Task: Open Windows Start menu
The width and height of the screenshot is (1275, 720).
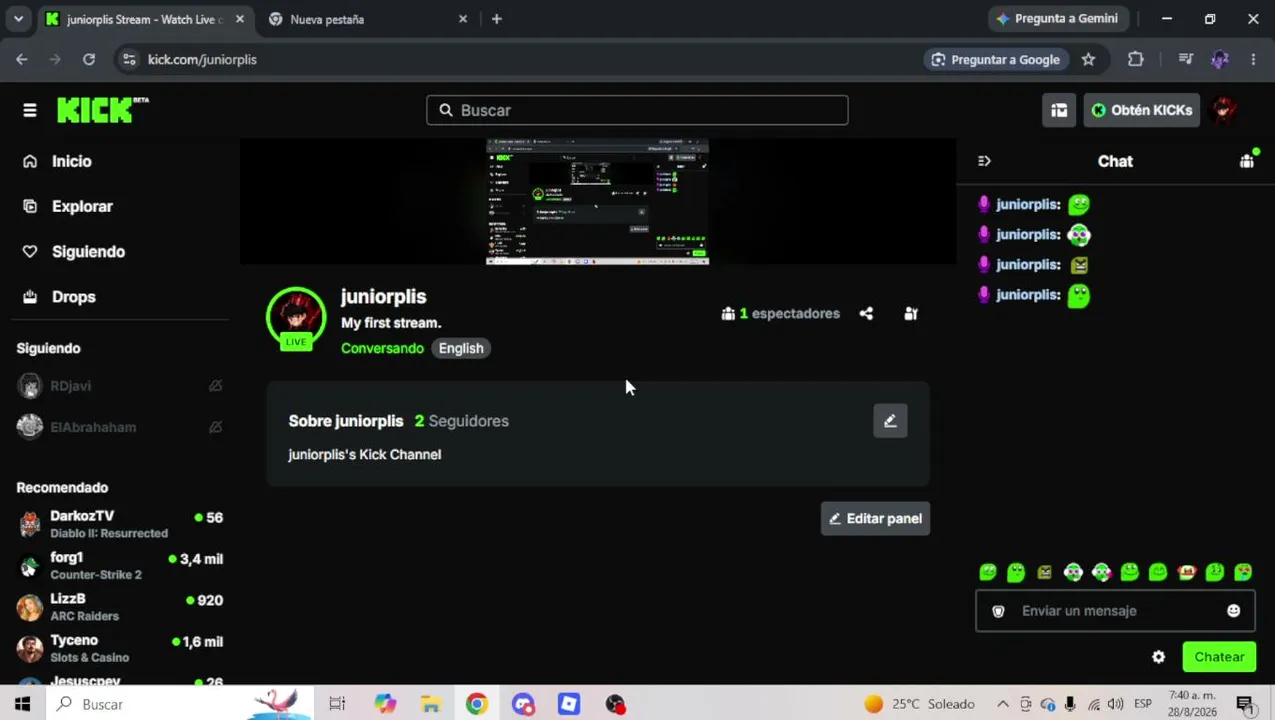Action: pos(22,704)
